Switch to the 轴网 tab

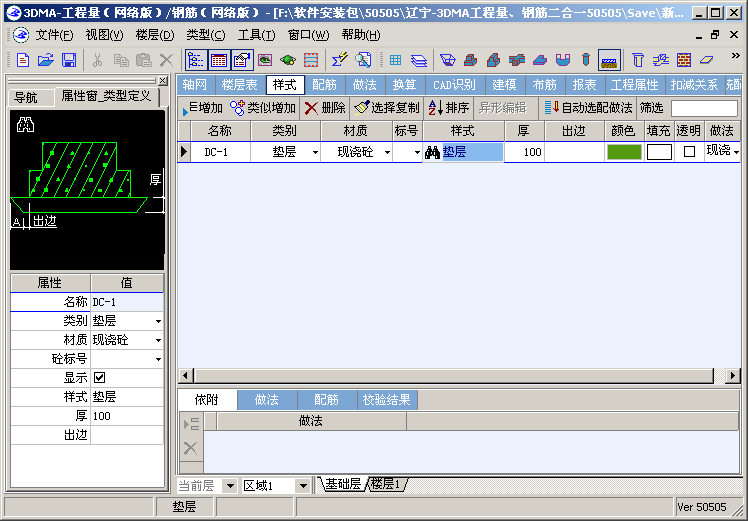click(195, 85)
